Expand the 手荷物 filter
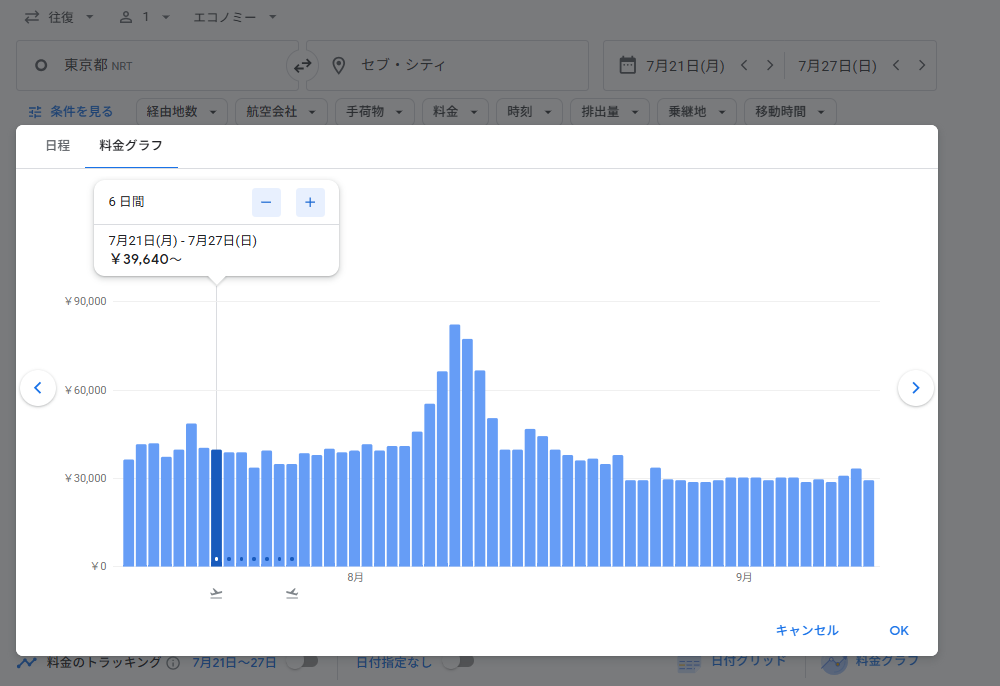Screen dimensions: 1000x686 (374, 112)
